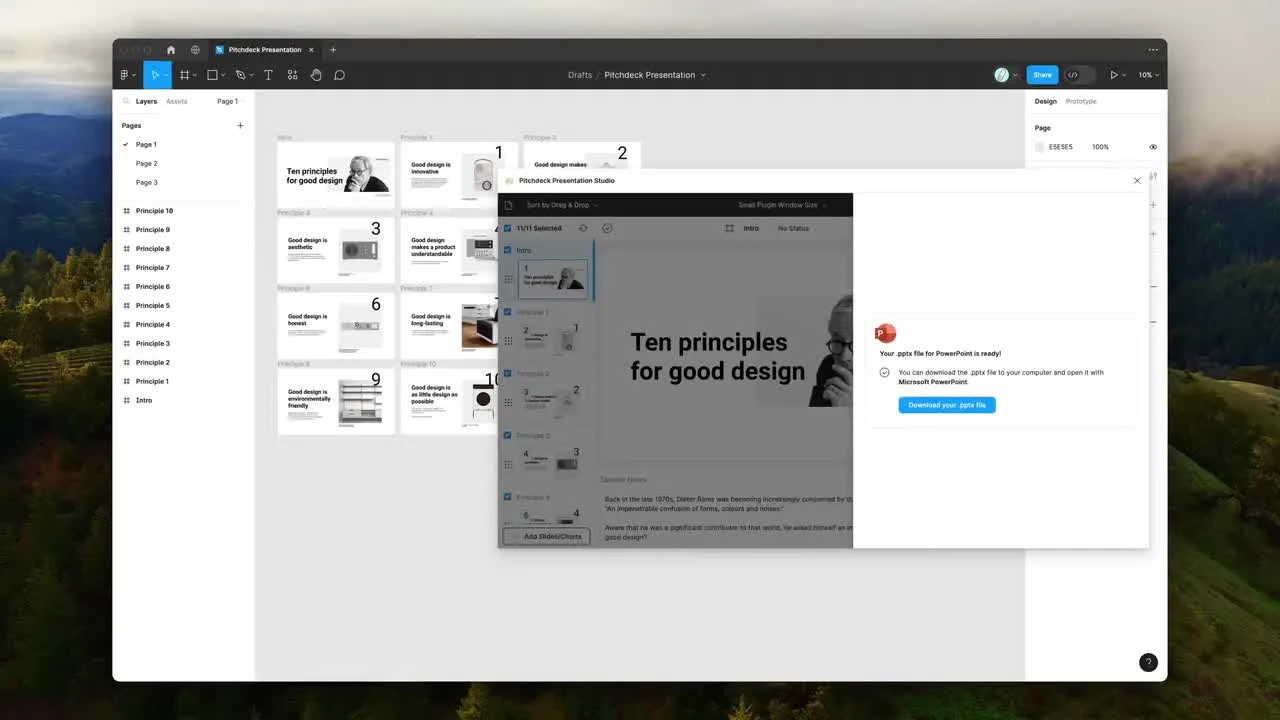Select the Text tool
Screen dimensions: 1280x720
268,75
